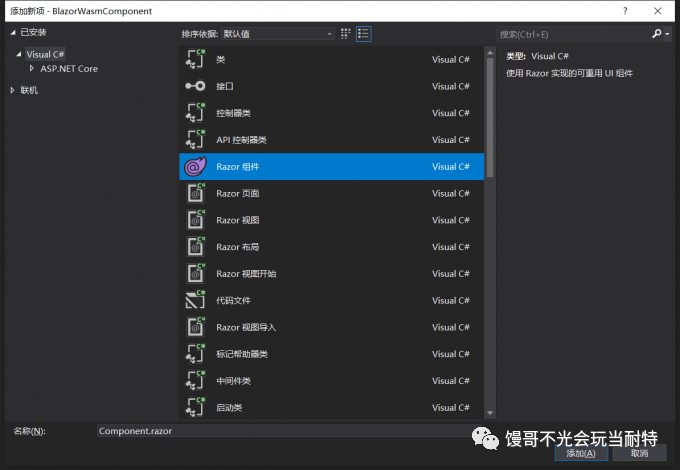Select the 中间件类 row text
This screenshot has height=470, width=680.
coord(233,381)
